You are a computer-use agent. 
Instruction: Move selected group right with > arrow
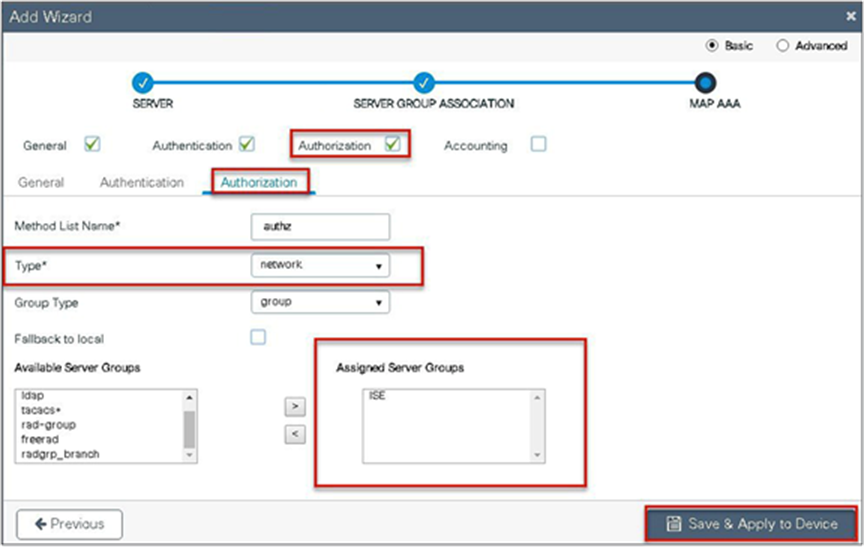pos(295,407)
